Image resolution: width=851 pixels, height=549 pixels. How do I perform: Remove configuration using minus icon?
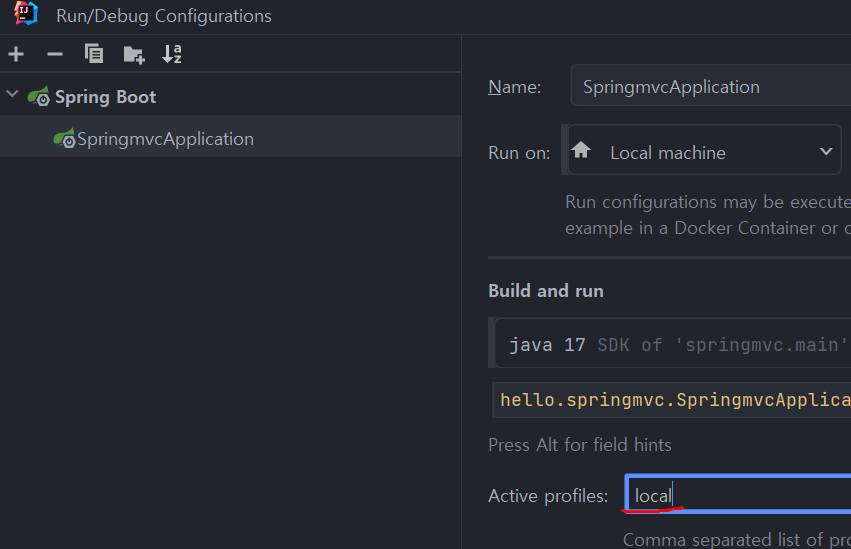(x=55, y=54)
